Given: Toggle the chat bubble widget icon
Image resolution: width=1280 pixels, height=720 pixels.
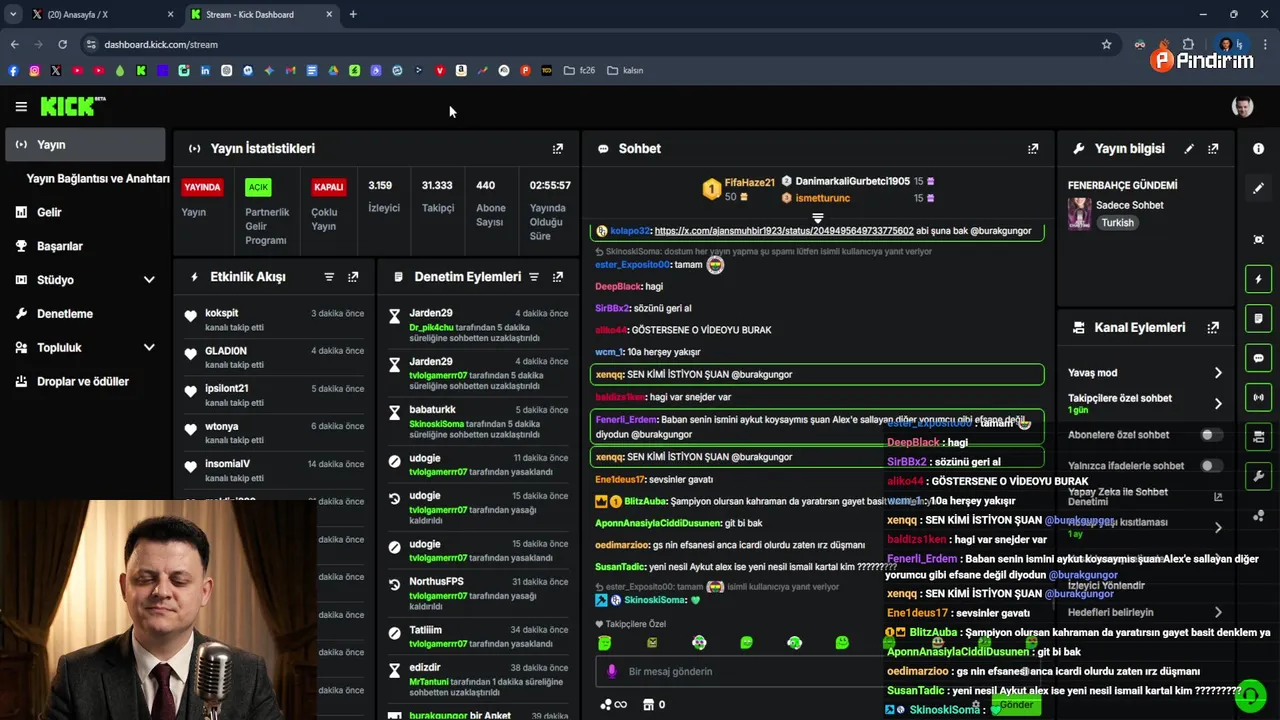Looking at the screenshot, I should [x=1258, y=358].
